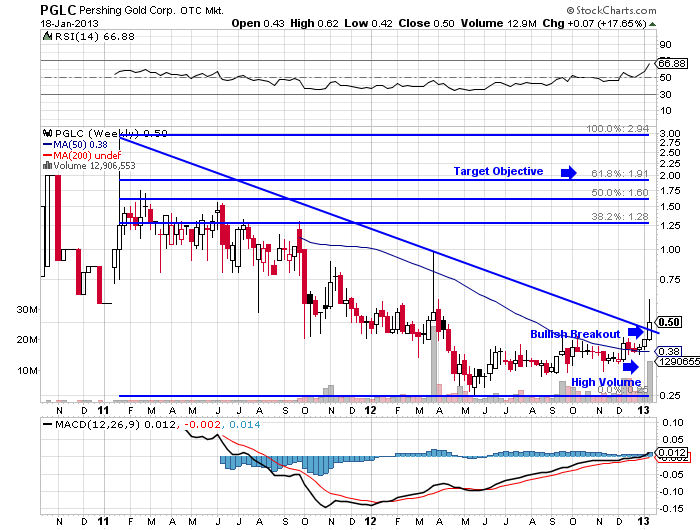Click the 20M volume axis label
The width and height of the screenshot is (700, 530).
(x=27, y=340)
